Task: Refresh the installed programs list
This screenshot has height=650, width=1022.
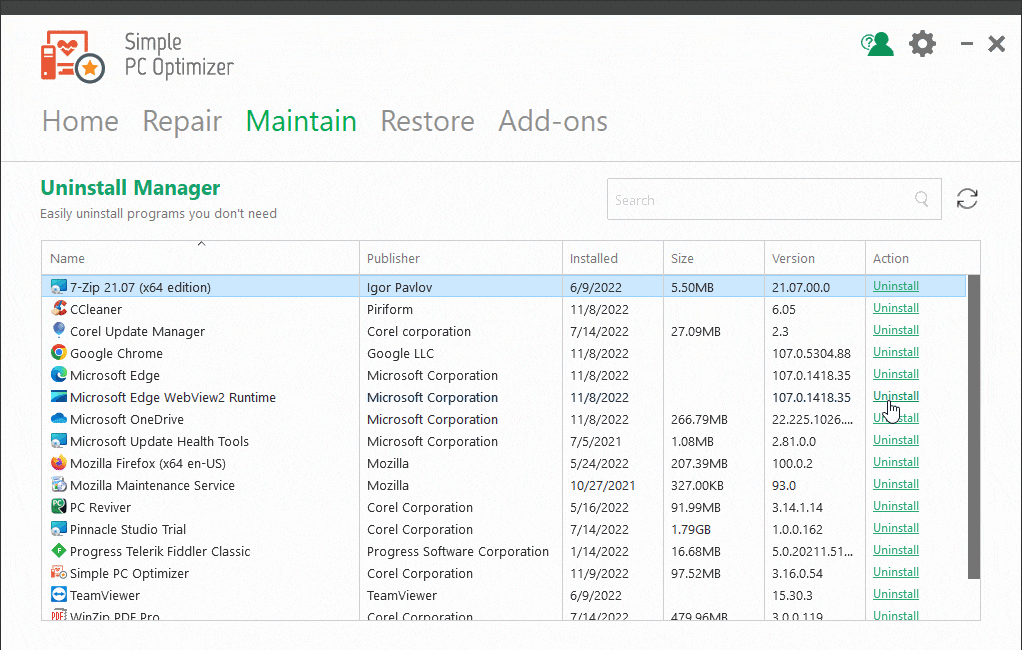Action: pyautogui.click(x=967, y=199)
